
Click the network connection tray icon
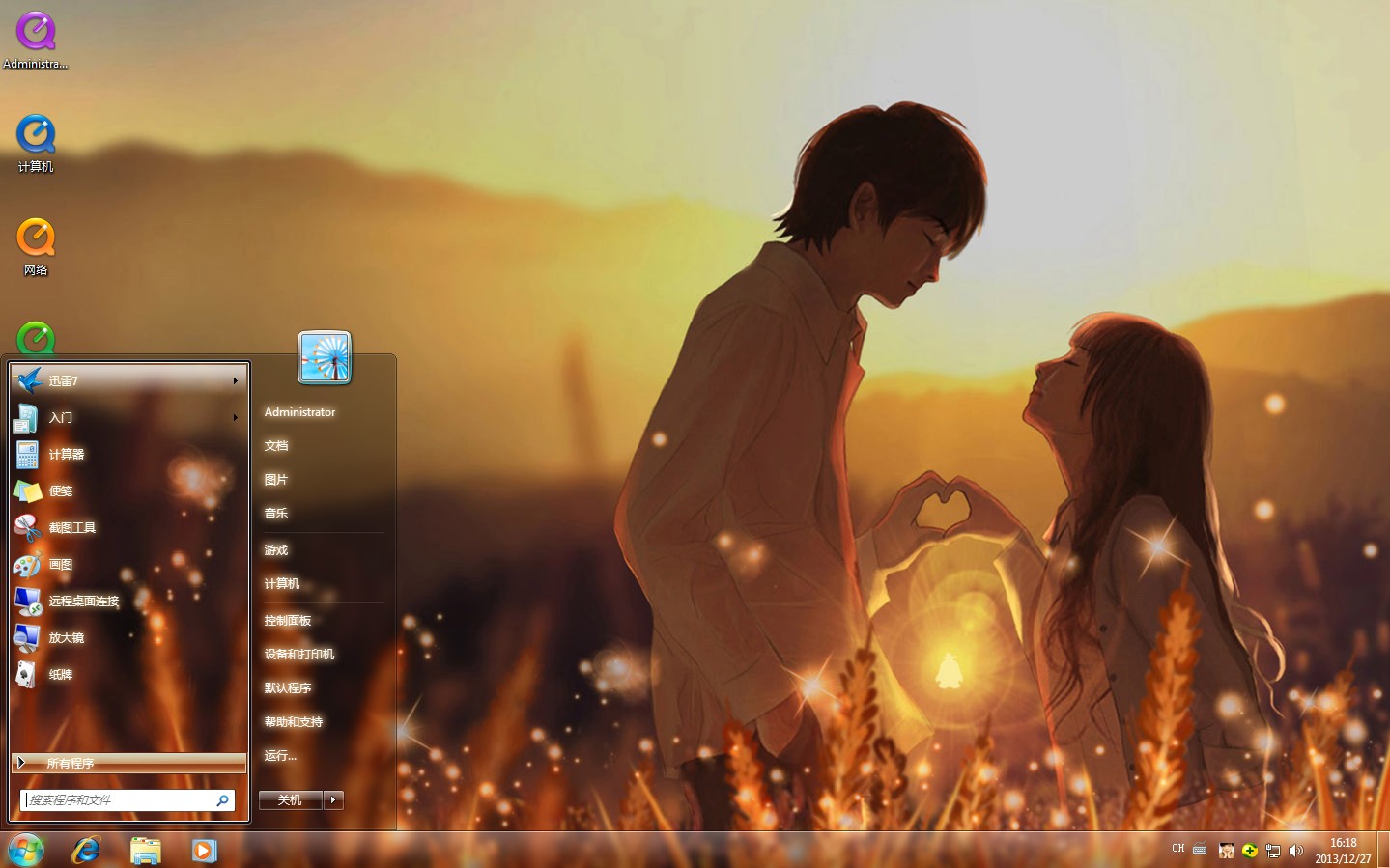tap(1273, 851)
